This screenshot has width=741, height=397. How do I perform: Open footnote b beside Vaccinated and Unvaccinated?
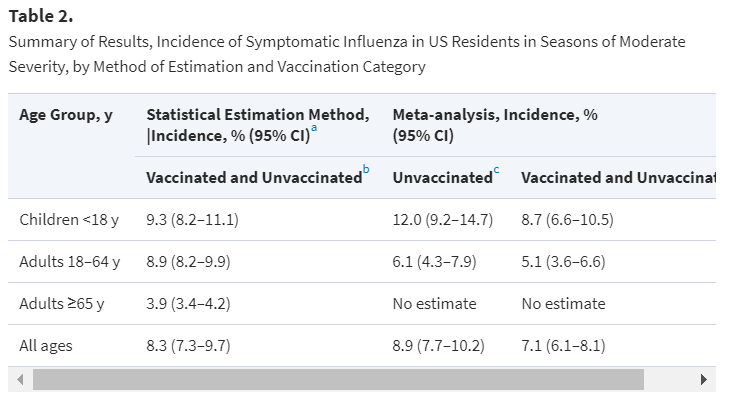(x=366, y=170)
